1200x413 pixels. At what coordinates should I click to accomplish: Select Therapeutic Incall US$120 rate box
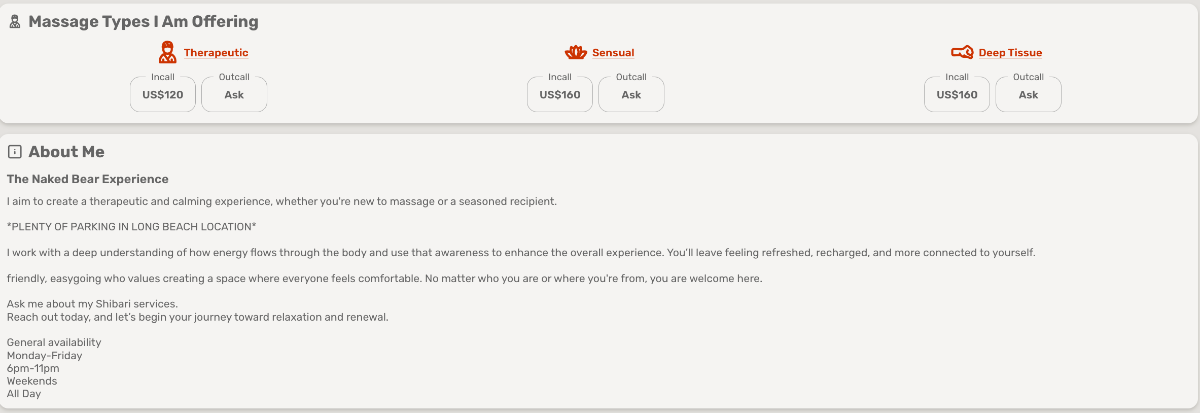[x=163, y=94]
